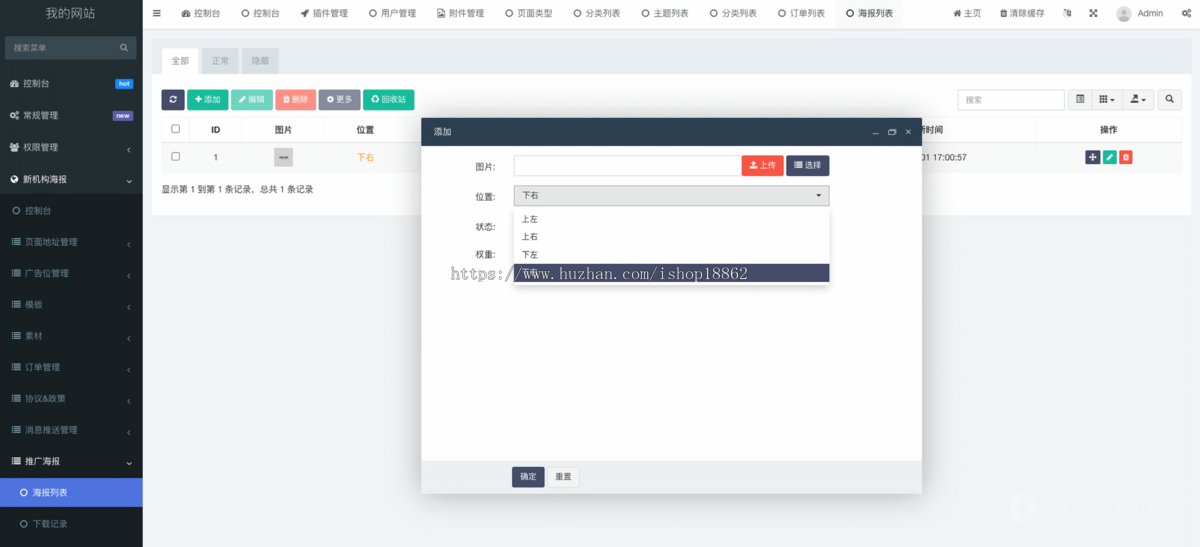Image resolution: width=1200 pixels, height=547 pixels.
Task: Click the refresh icon button in table toolbar
Action: pyautogui.click(x=173, y=100)
